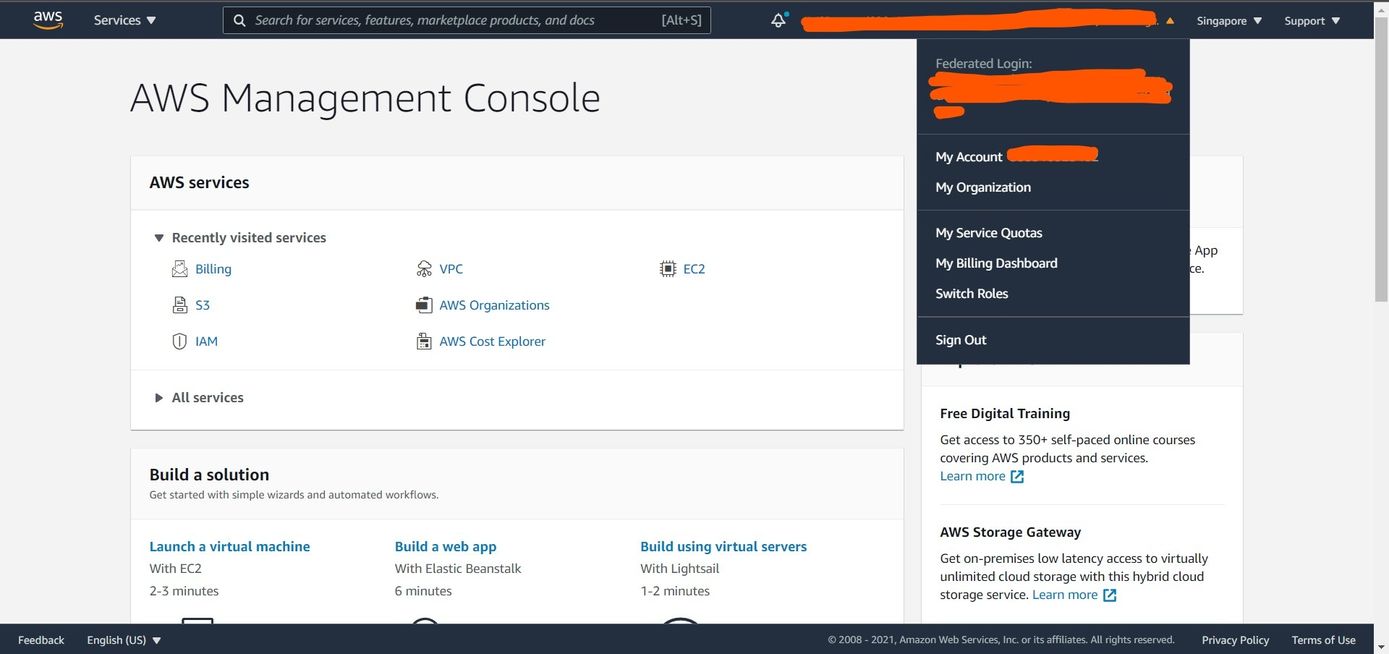Image resolution: width=1389 pixels, height=654 pixels.
Task: Click the Federated Login label
Action: pos(984,63)
